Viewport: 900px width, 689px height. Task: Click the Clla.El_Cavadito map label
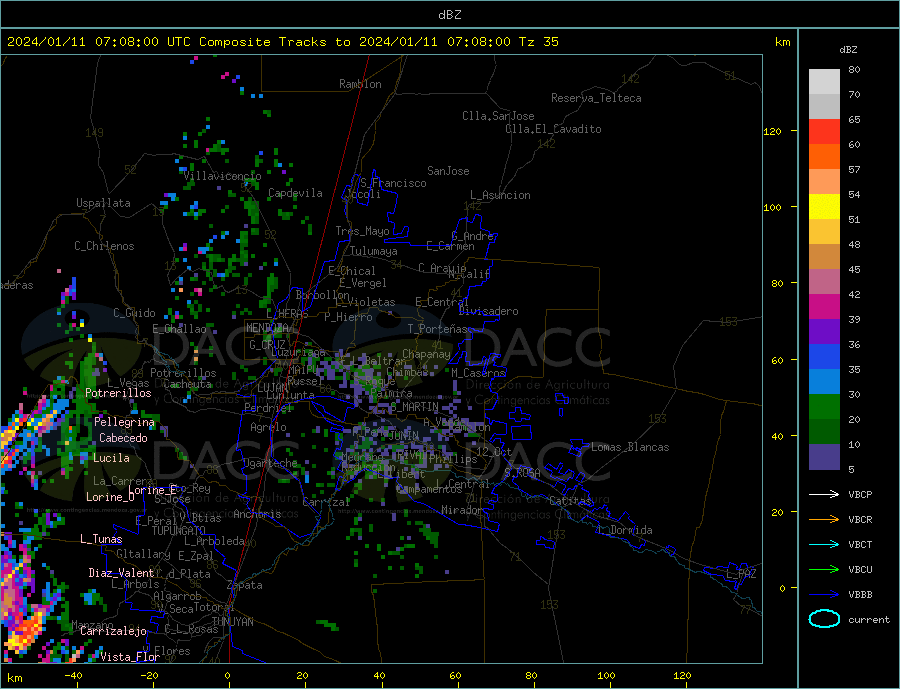point(553,129)
